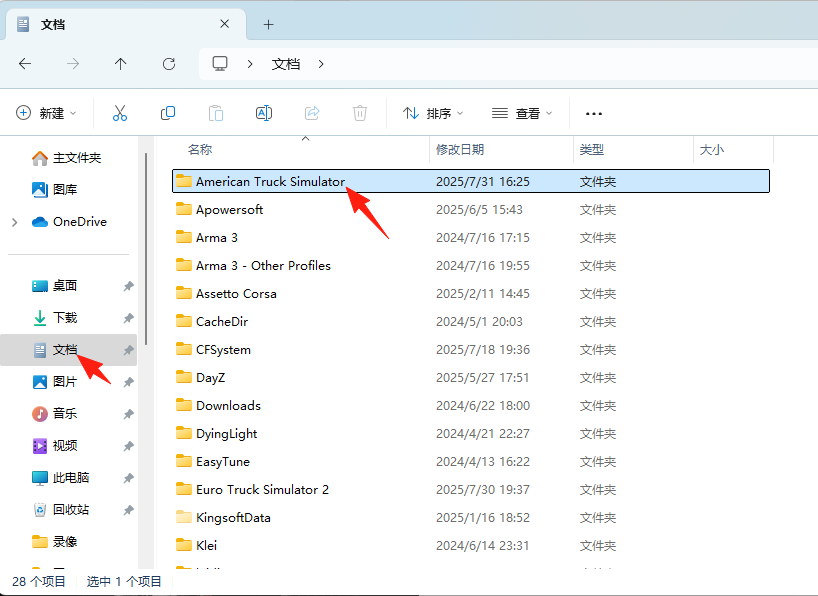Unpin 视频 using its pin icon

128,446
